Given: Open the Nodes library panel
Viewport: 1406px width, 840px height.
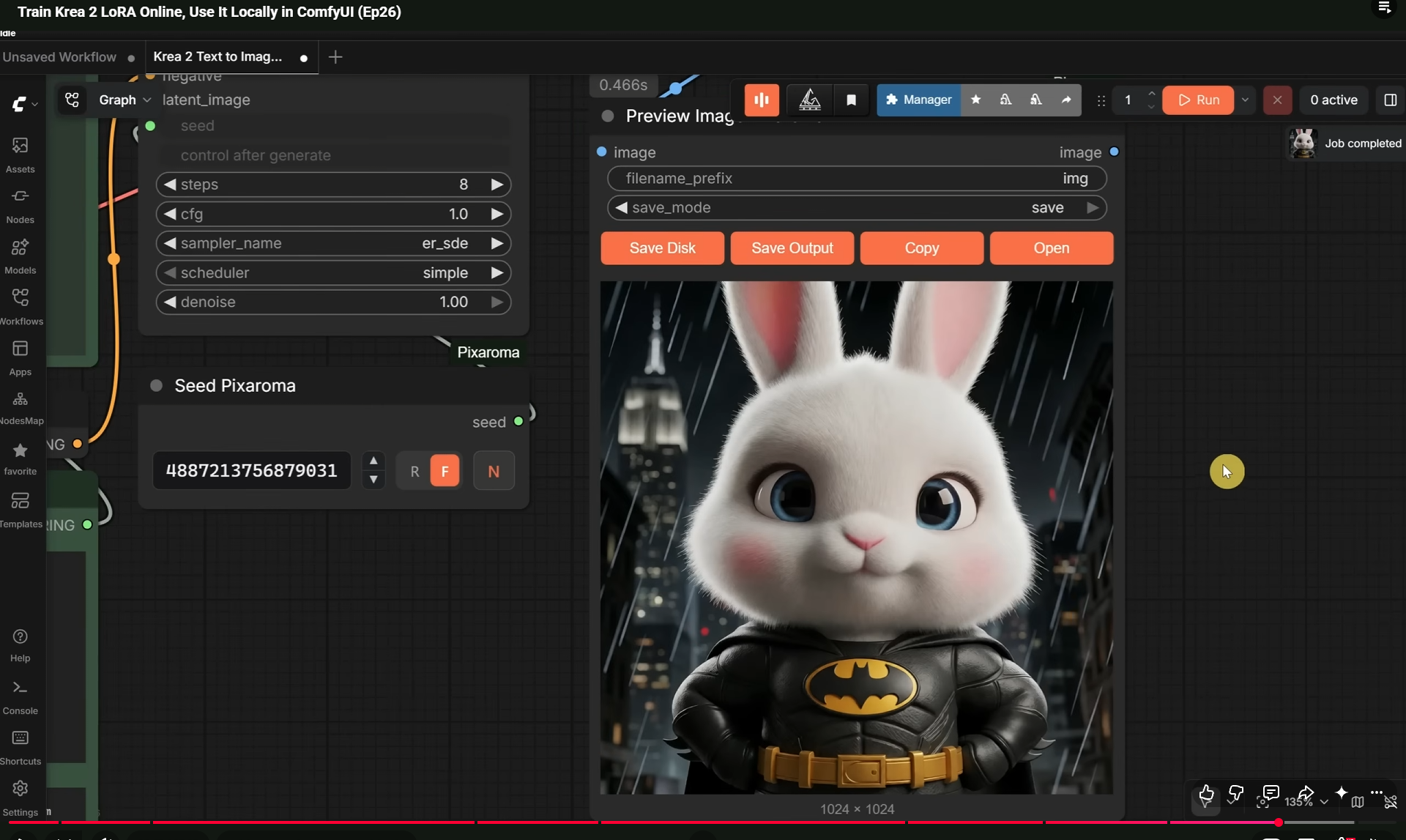Looking at the screenshot, I should (x=21, y=206).
